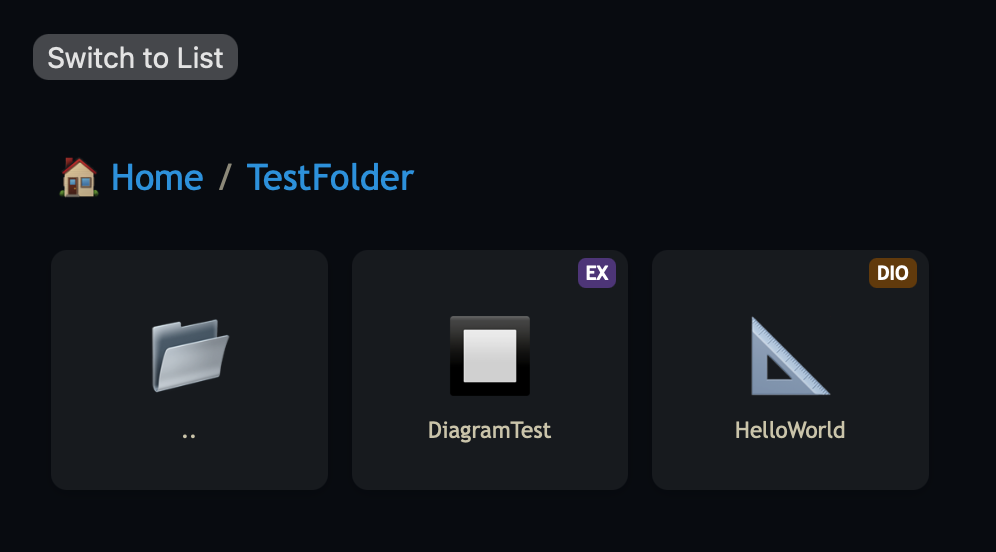Click the brown DIO badge
996x552 pixels.
[x=892, y=273]
